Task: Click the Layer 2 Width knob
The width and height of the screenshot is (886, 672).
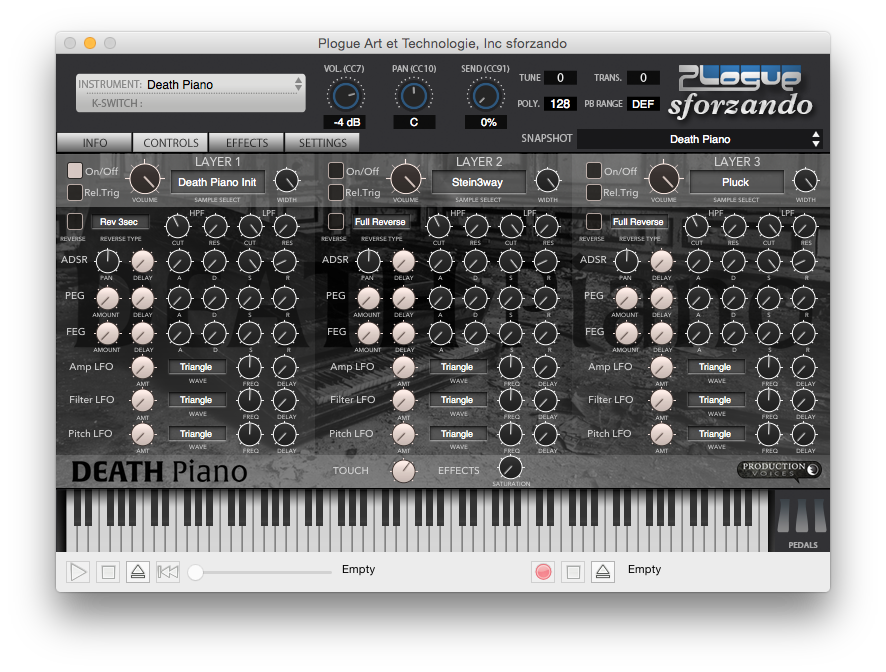Action: tap(548, 181)
